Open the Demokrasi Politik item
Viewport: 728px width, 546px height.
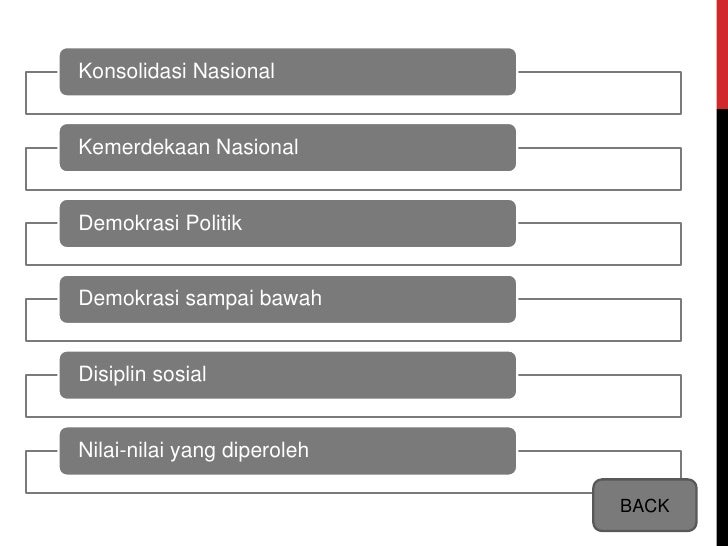287,224
